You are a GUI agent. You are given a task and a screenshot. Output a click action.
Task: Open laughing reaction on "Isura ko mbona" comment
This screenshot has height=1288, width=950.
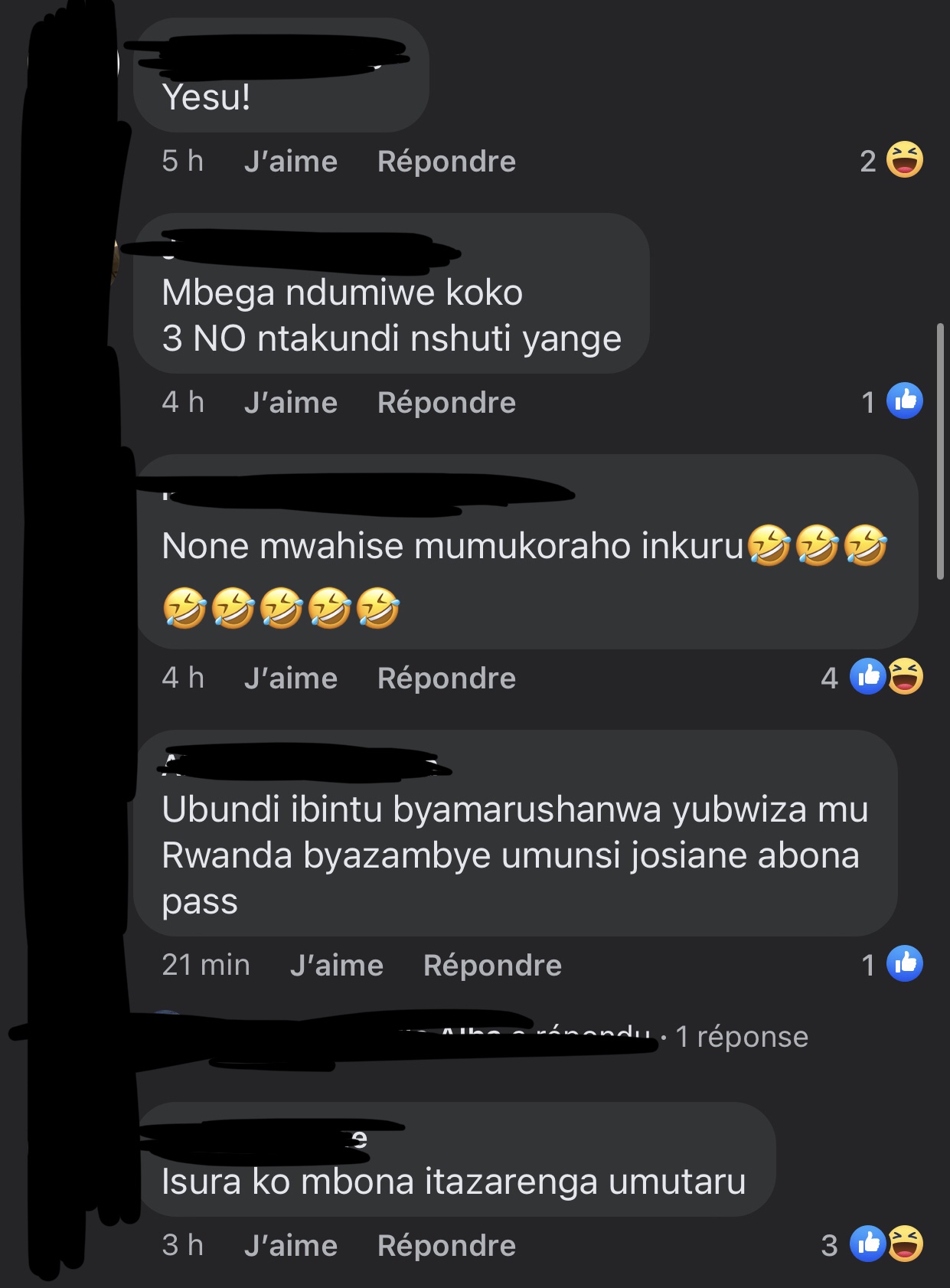click(x=905, y=1244)
